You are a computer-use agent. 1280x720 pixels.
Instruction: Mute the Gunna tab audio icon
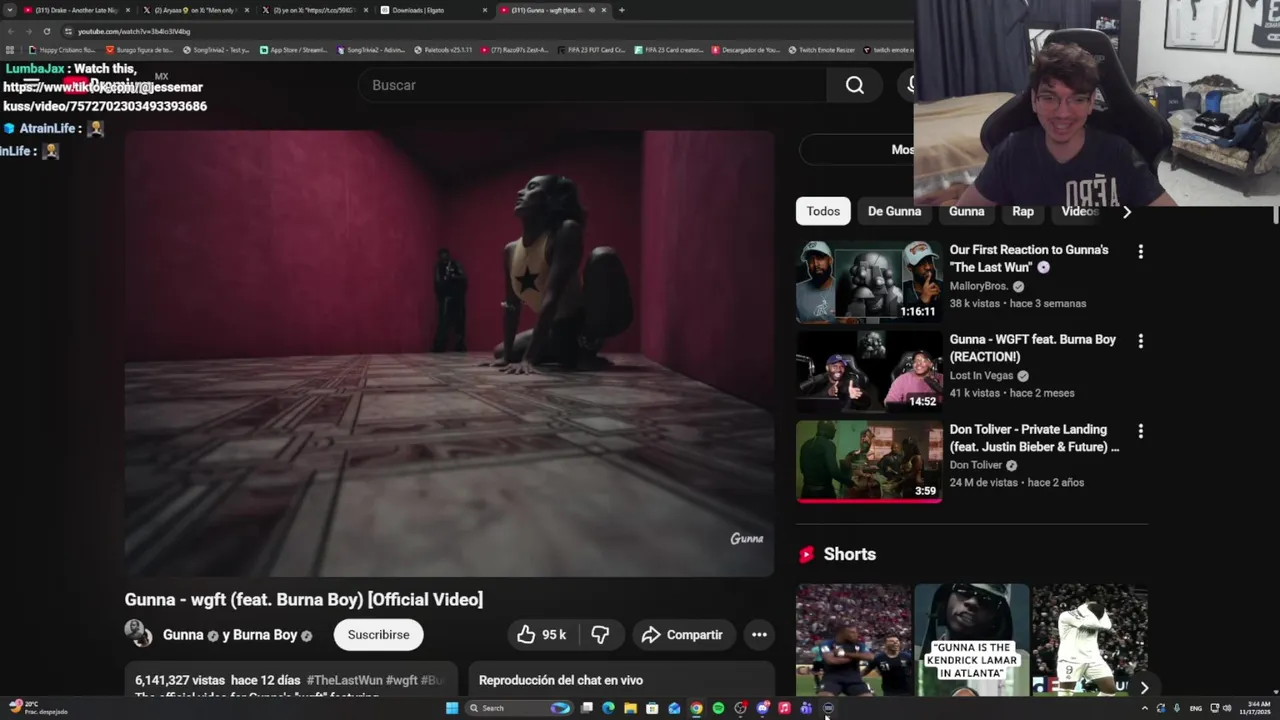tap(592, 10)
